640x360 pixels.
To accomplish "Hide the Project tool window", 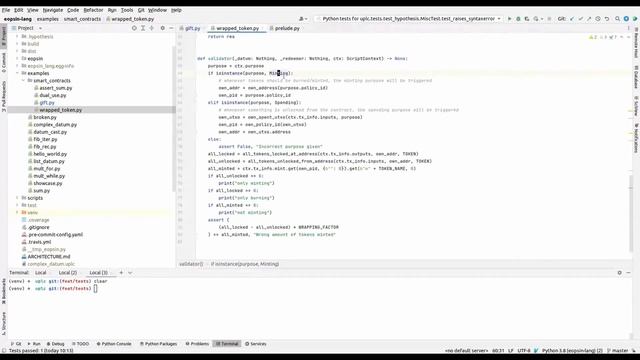I will click(x=171, y=28).
